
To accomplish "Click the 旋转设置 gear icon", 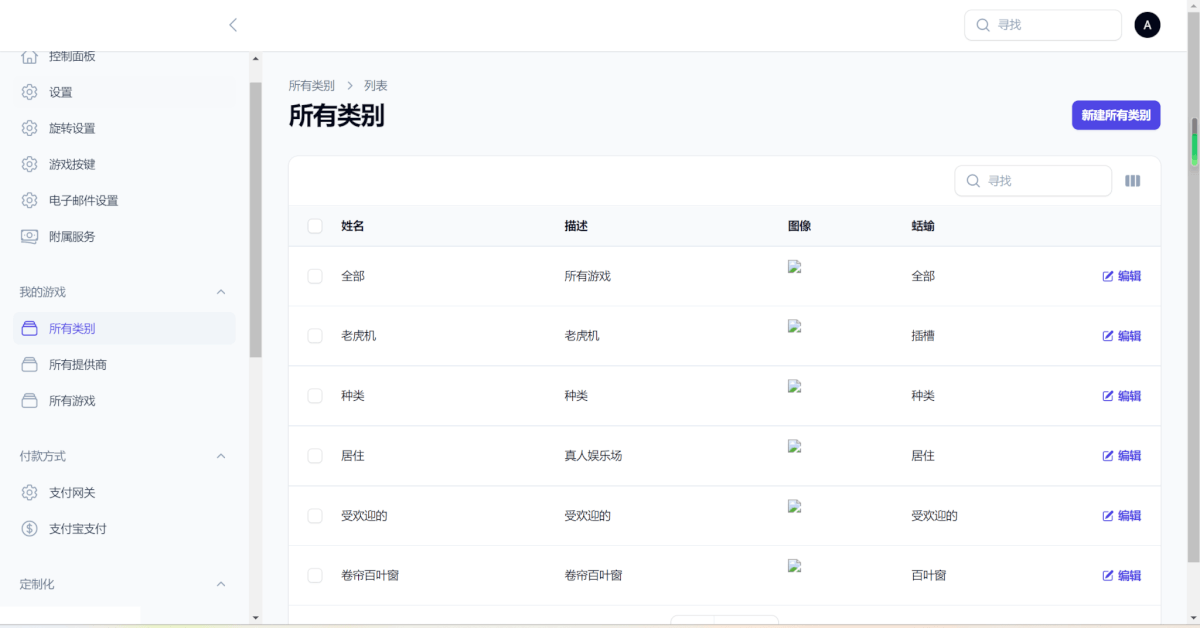I will 30,128.
